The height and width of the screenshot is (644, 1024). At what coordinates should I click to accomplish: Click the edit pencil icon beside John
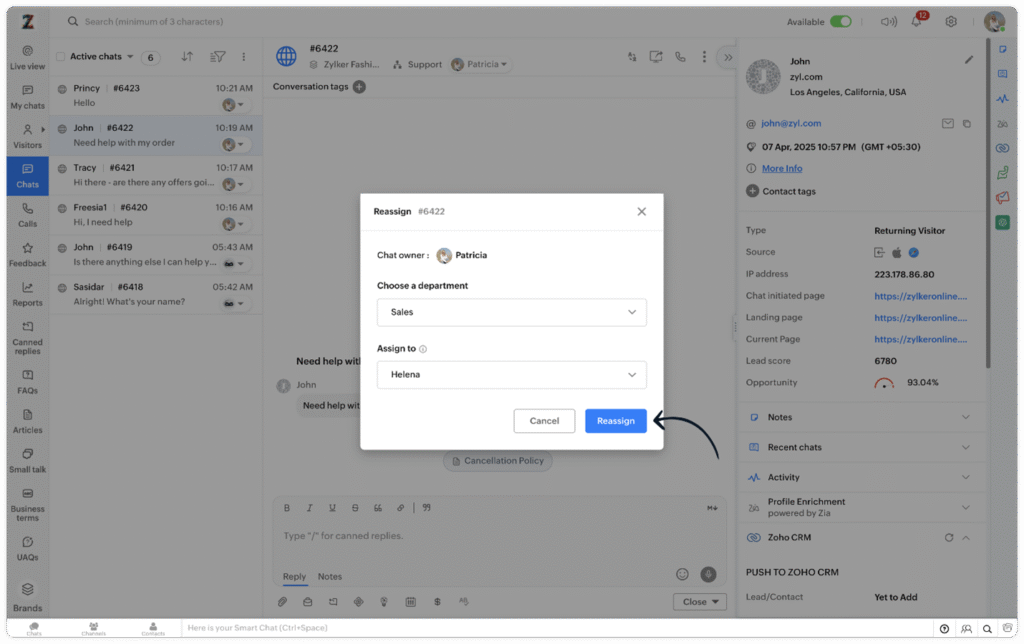pyautogui.click(x=968, y=60)
